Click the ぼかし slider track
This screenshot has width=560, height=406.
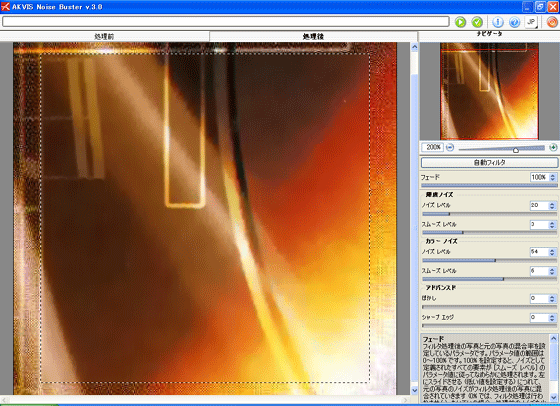489,307
